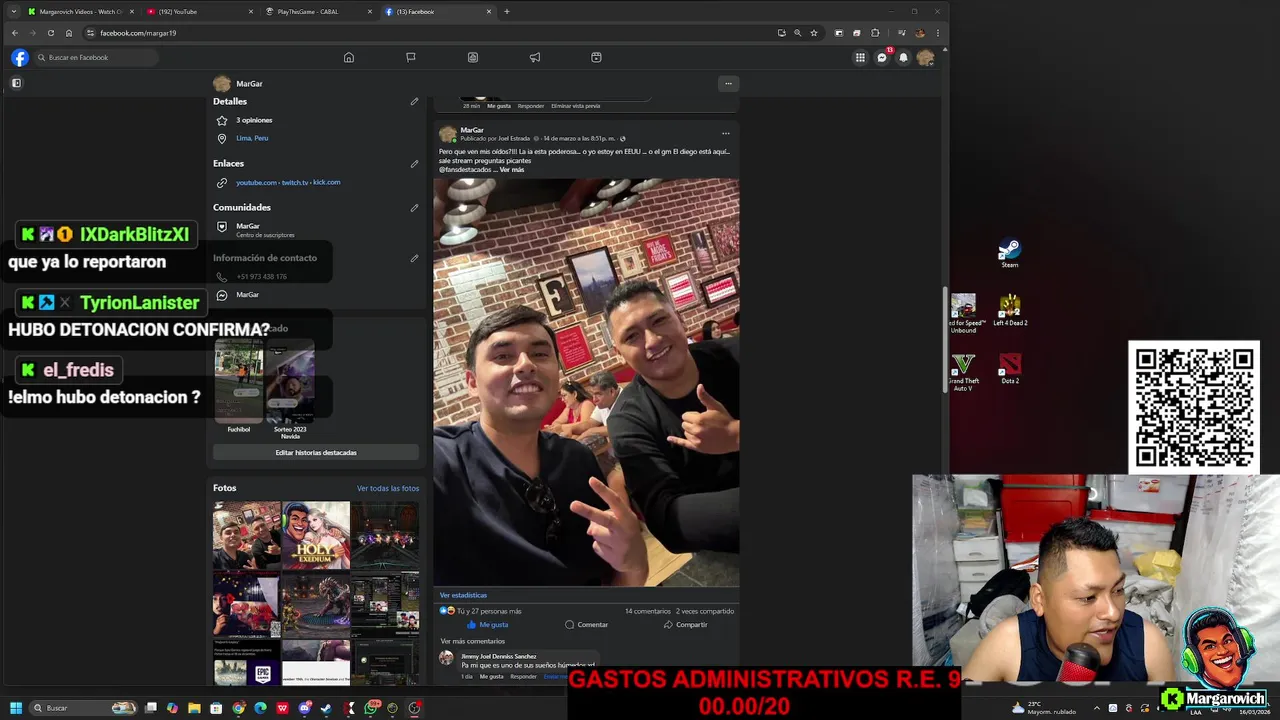The height and width of the screenshot is (720, 1280).
Task: Open the browser extensions puzzle icon
Action: coord(875,33)
